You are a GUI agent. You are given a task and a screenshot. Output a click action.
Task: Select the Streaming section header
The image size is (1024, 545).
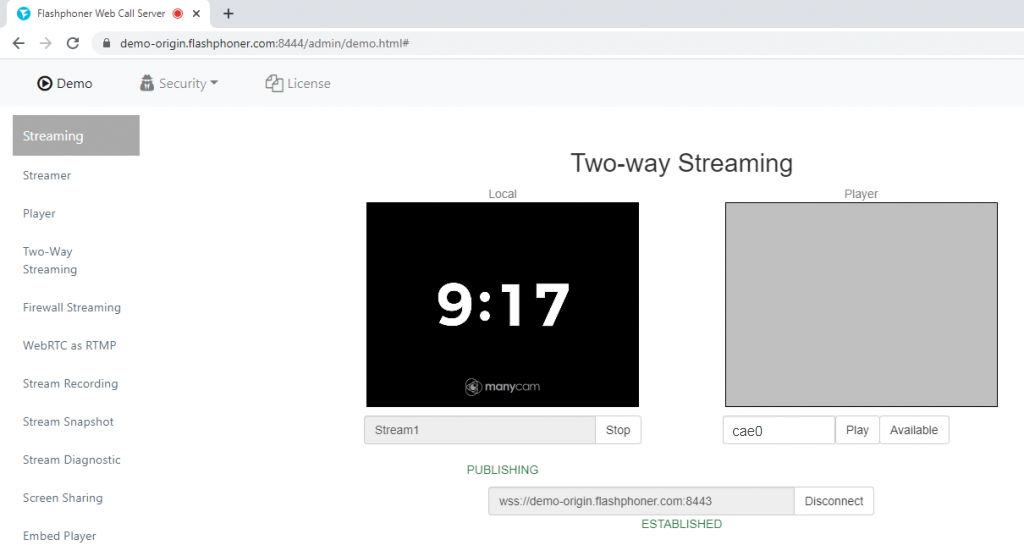76,136
